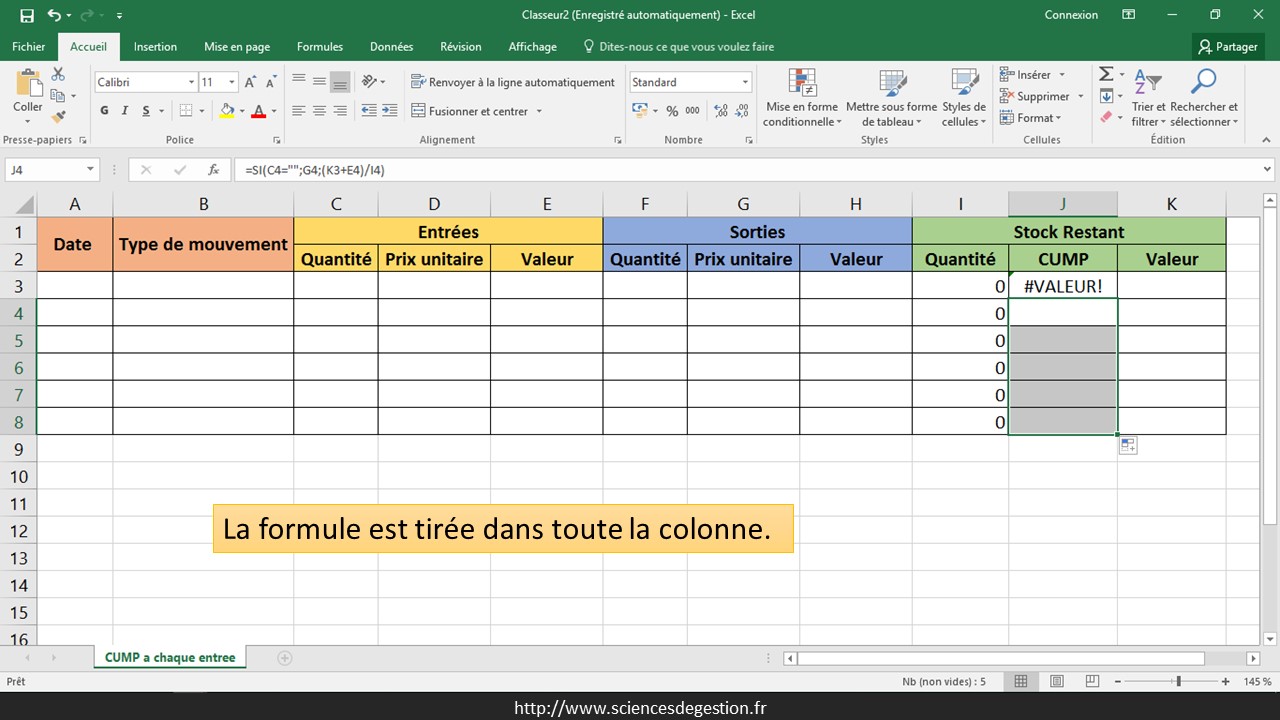Click the Partager button
Image resolution: width=1280 pixels, height=720 pixels.
click(x=1228, y=47)
